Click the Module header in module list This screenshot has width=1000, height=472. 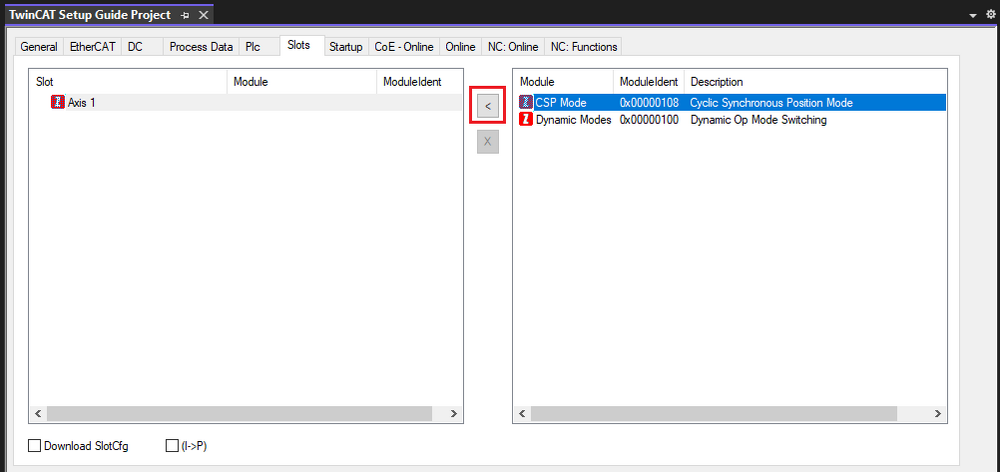563,82
